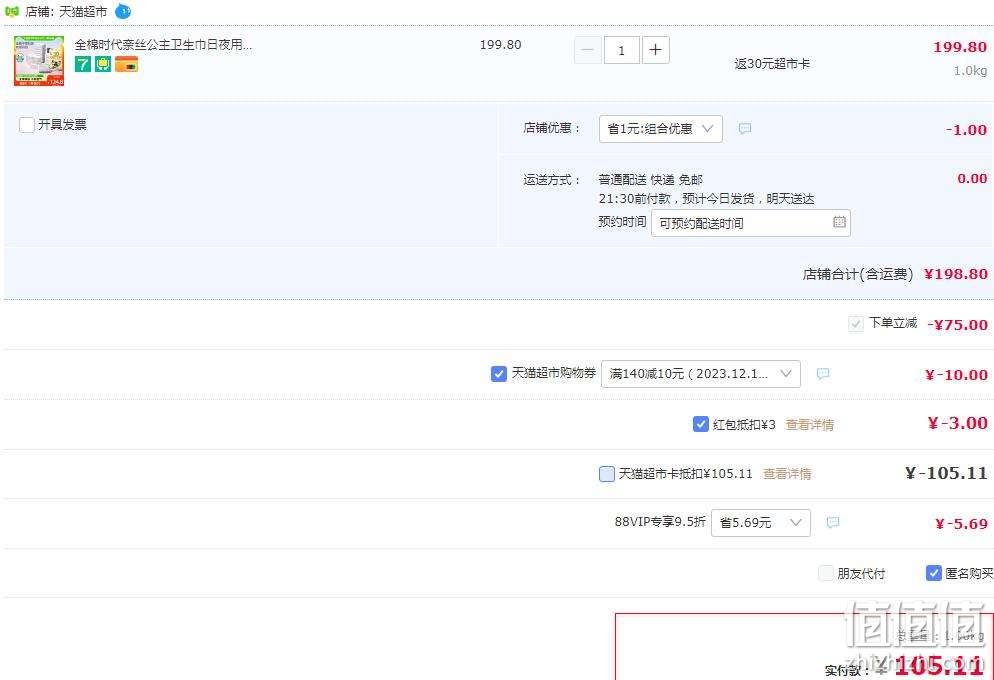Click the 21:30前付款 delivery estimate text

point(706,199)
